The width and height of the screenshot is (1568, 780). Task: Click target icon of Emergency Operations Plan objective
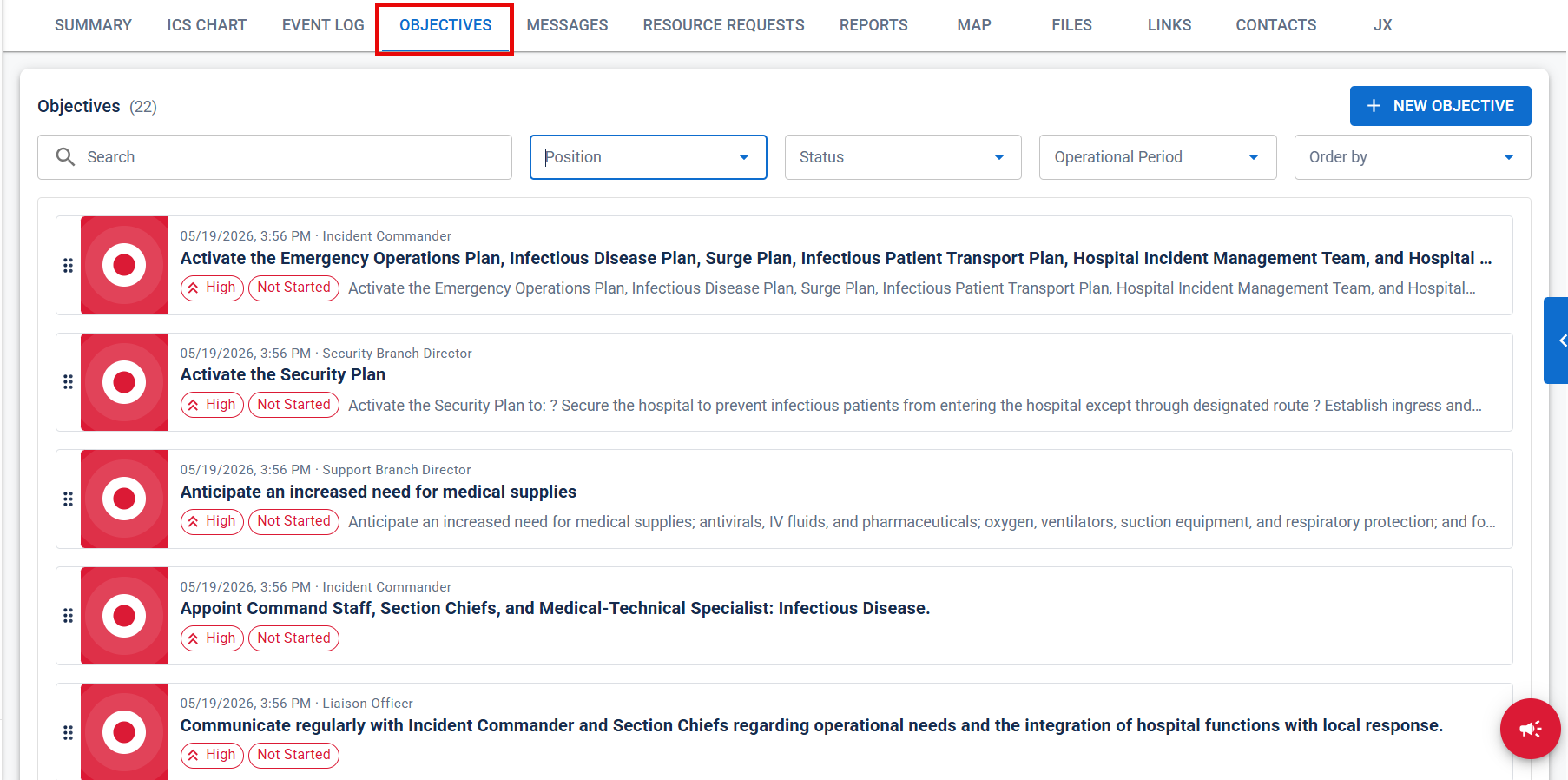click(124, 265)
